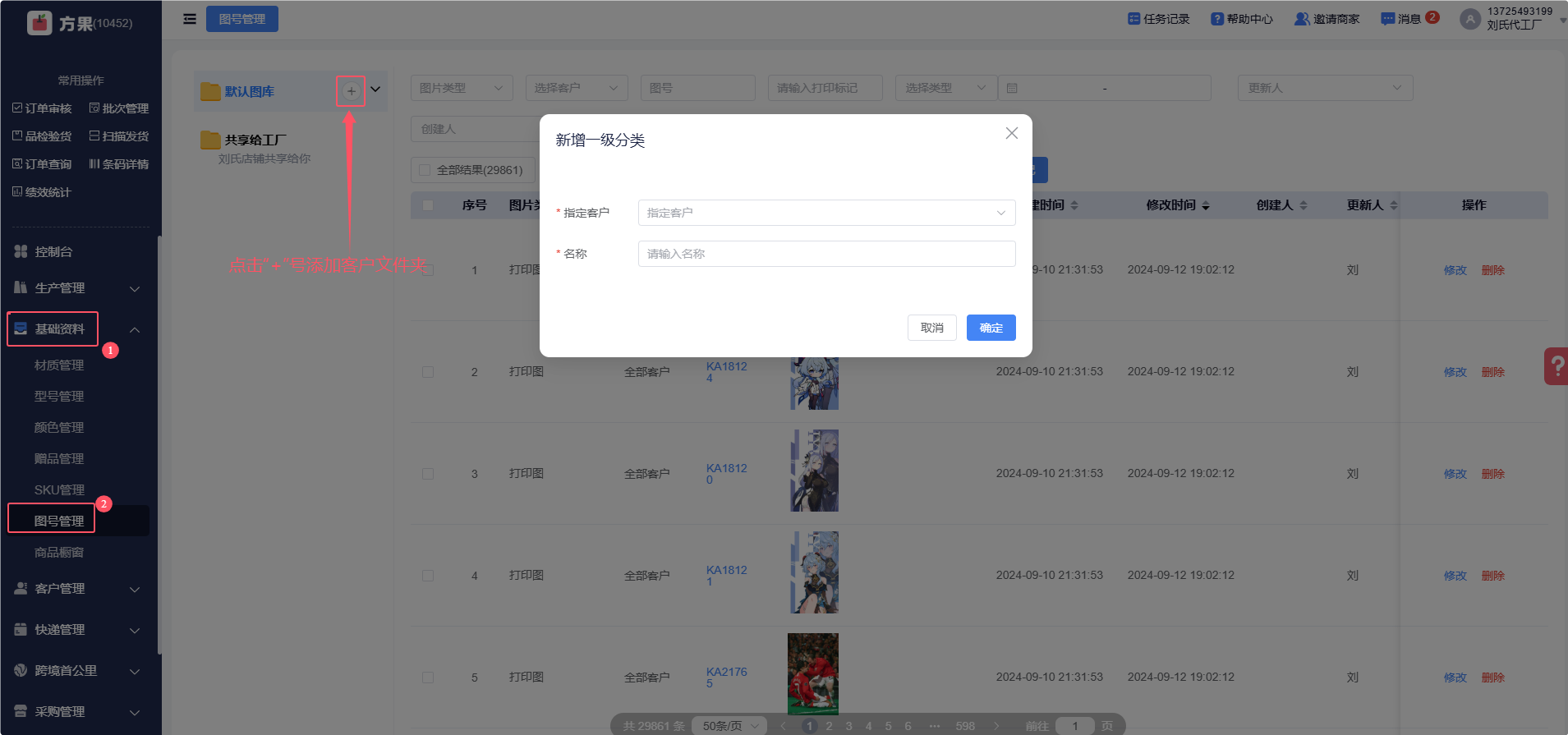Screen dimensions: 1568x735
Task: Sort by 创建人 column arrows
Action: tap(1304, 205)
